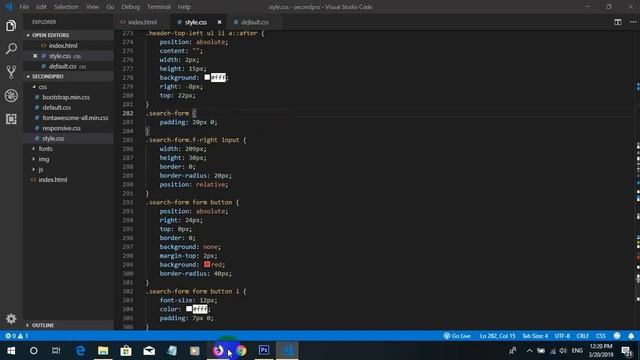The height and width of the screenshot is (360, 640).
Task: Collapse the css folder
Action: click(42, 87)
